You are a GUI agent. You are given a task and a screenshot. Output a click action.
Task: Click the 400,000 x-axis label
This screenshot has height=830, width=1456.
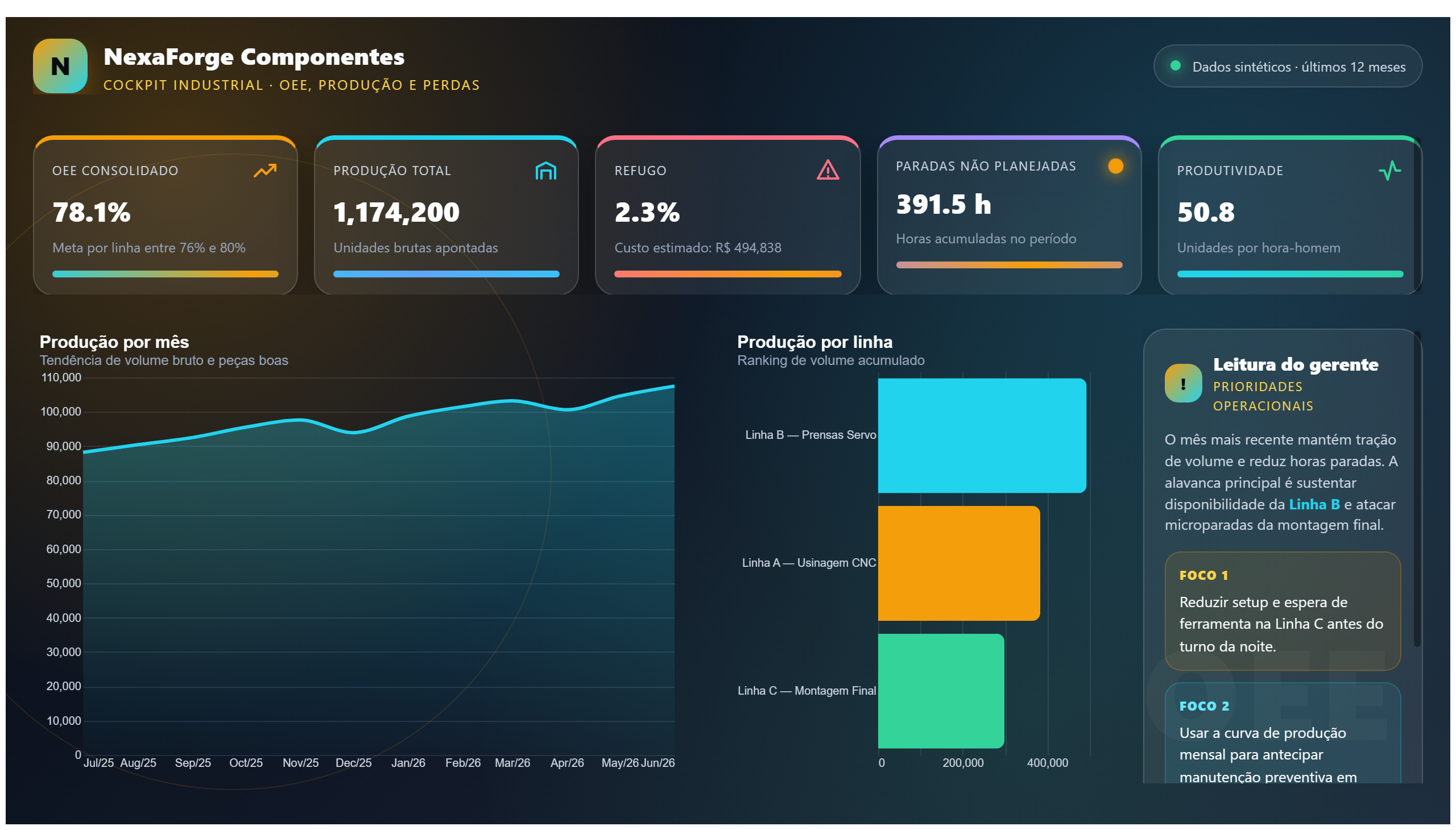(1047, 763)
